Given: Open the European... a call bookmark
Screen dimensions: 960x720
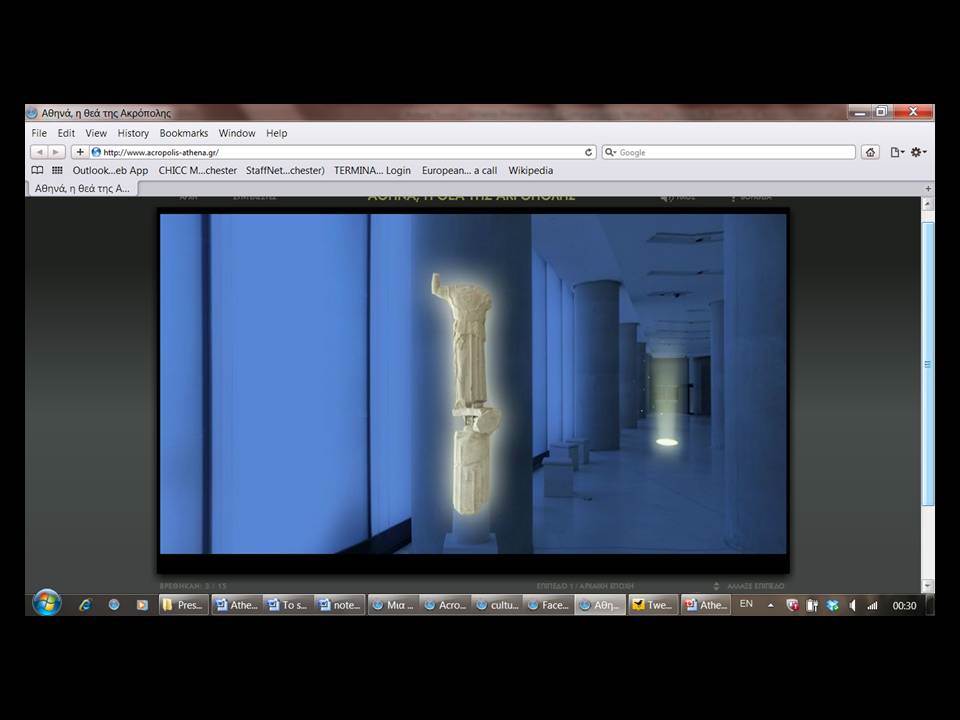Looking at the screenshot, I should 459,170.
